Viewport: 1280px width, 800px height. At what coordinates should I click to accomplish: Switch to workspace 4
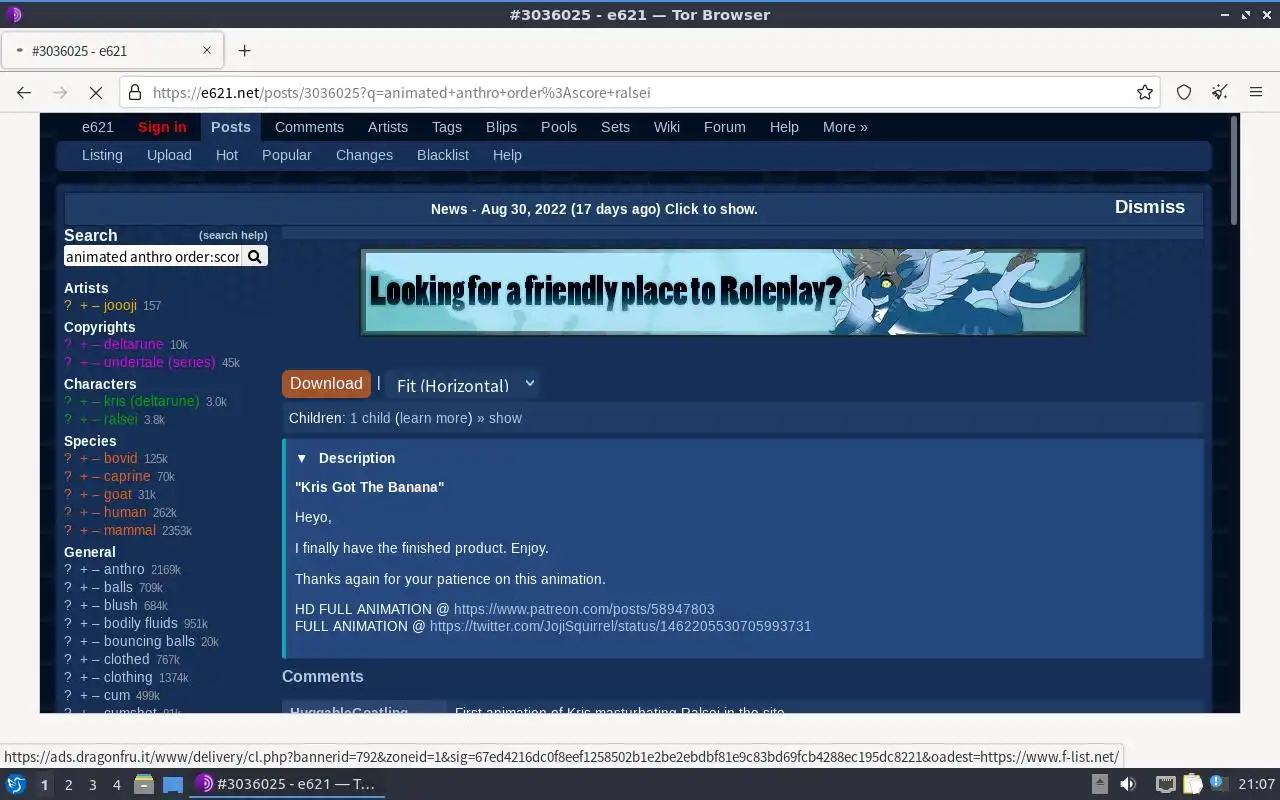pos(117,785)
